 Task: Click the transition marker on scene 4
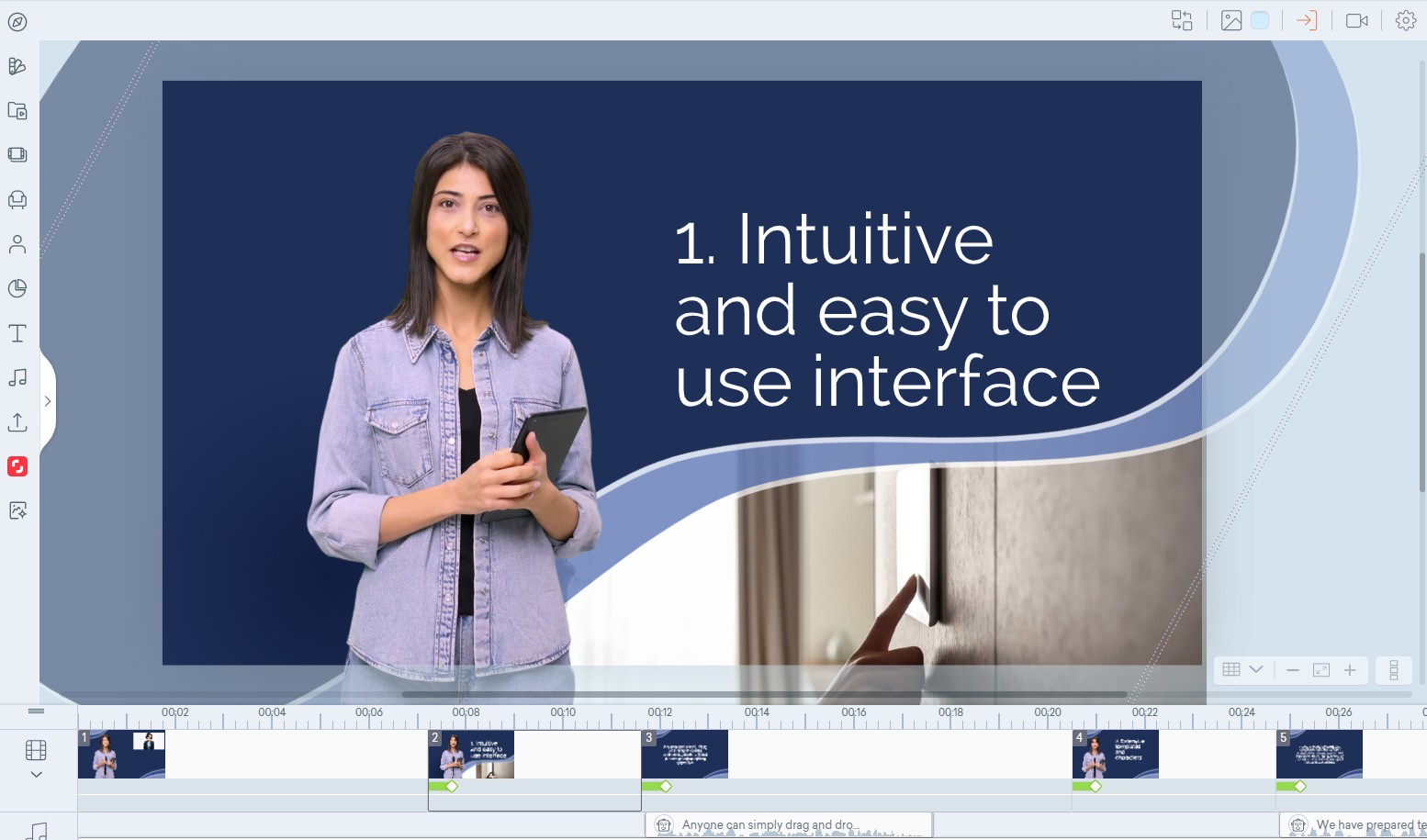coord(1095,787)
